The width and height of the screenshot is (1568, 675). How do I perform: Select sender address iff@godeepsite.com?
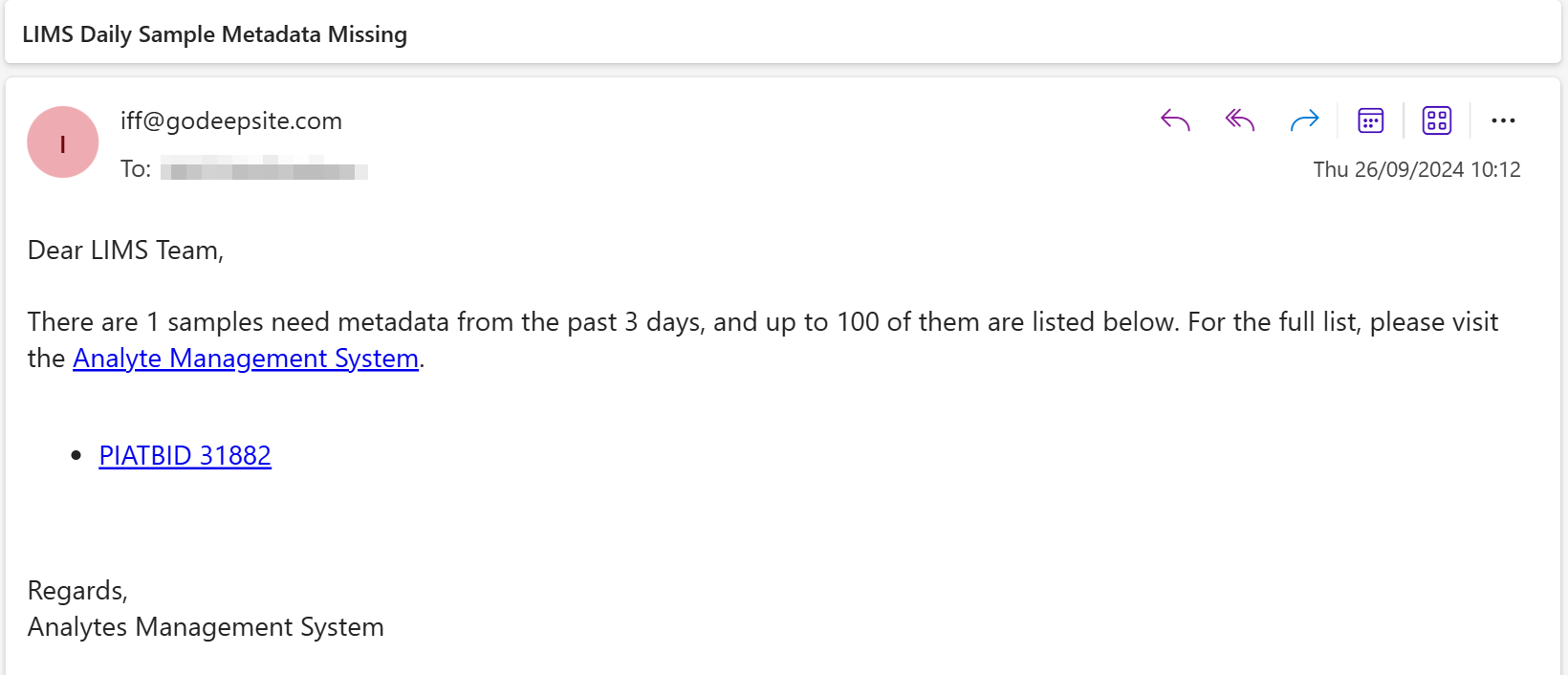(231, 120)
